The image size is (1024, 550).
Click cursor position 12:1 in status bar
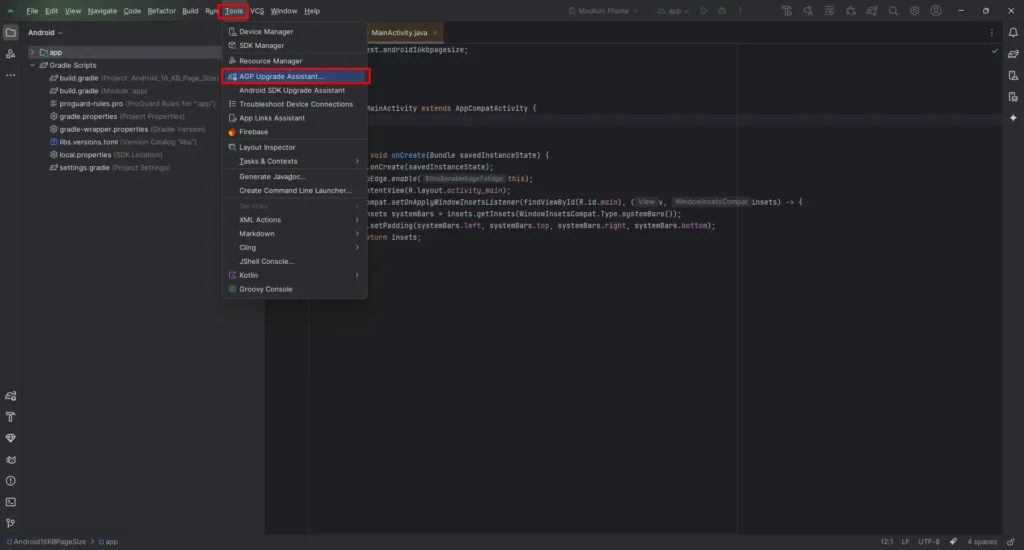[x=887, y=542]
